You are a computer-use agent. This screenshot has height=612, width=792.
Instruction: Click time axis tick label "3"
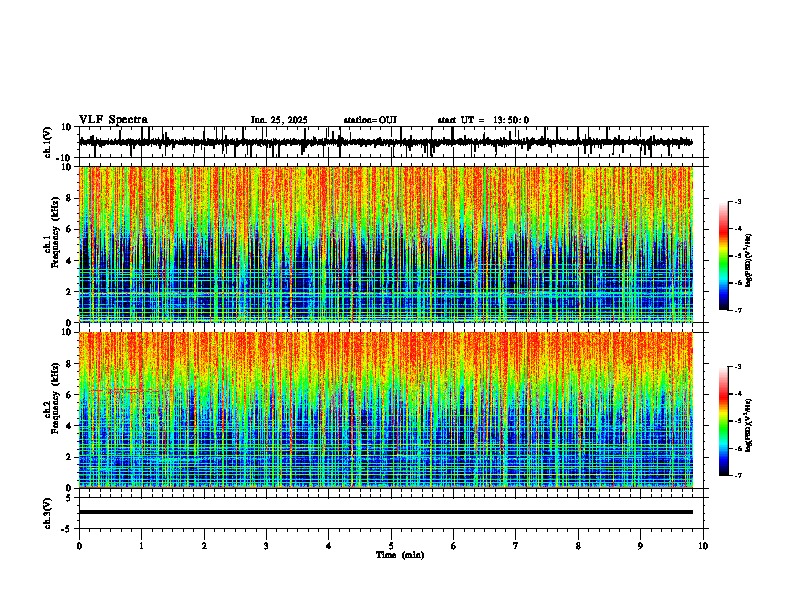[266, 546]
